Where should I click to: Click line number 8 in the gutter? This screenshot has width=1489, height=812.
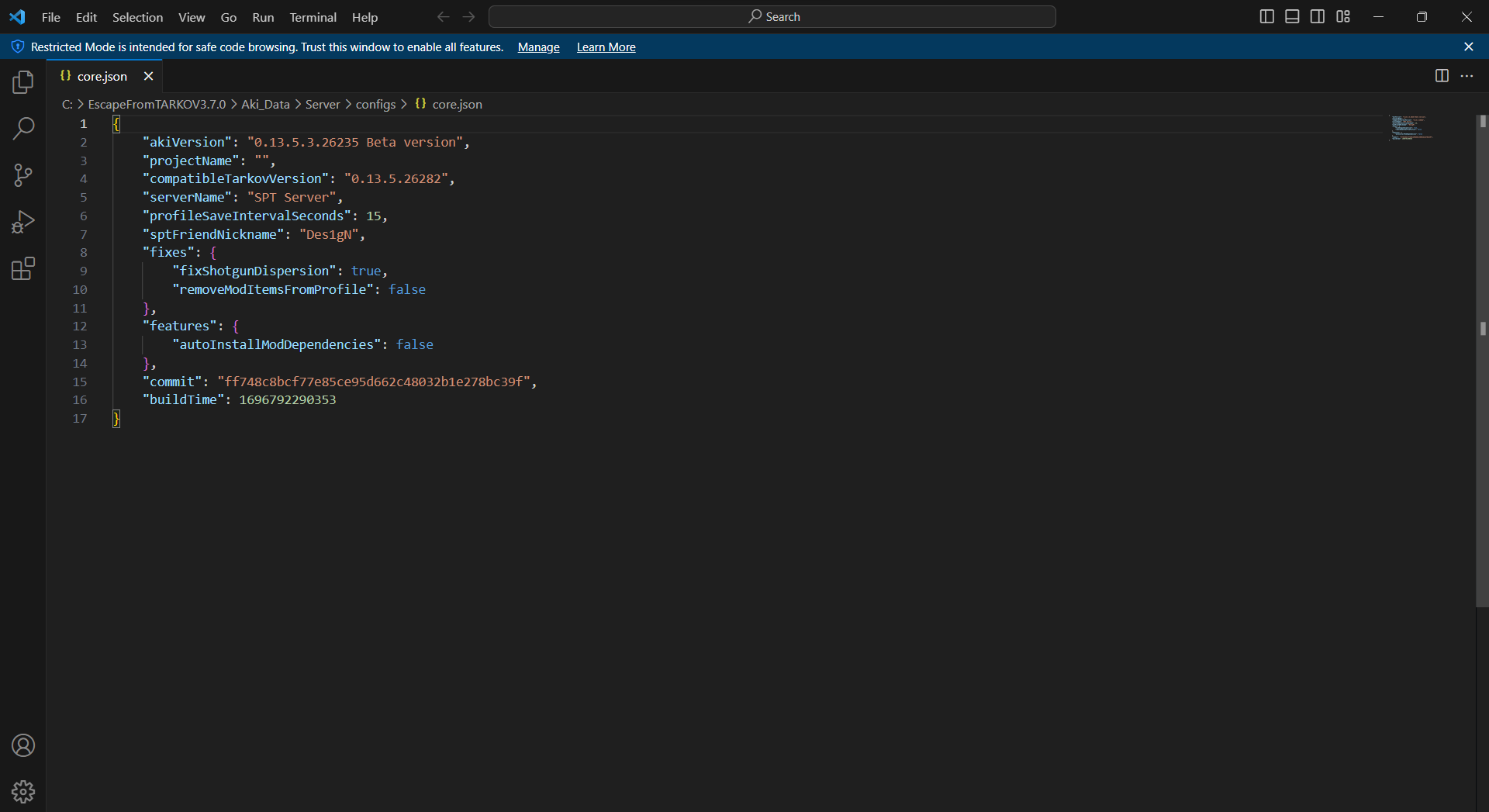click(x=84, y=252)
